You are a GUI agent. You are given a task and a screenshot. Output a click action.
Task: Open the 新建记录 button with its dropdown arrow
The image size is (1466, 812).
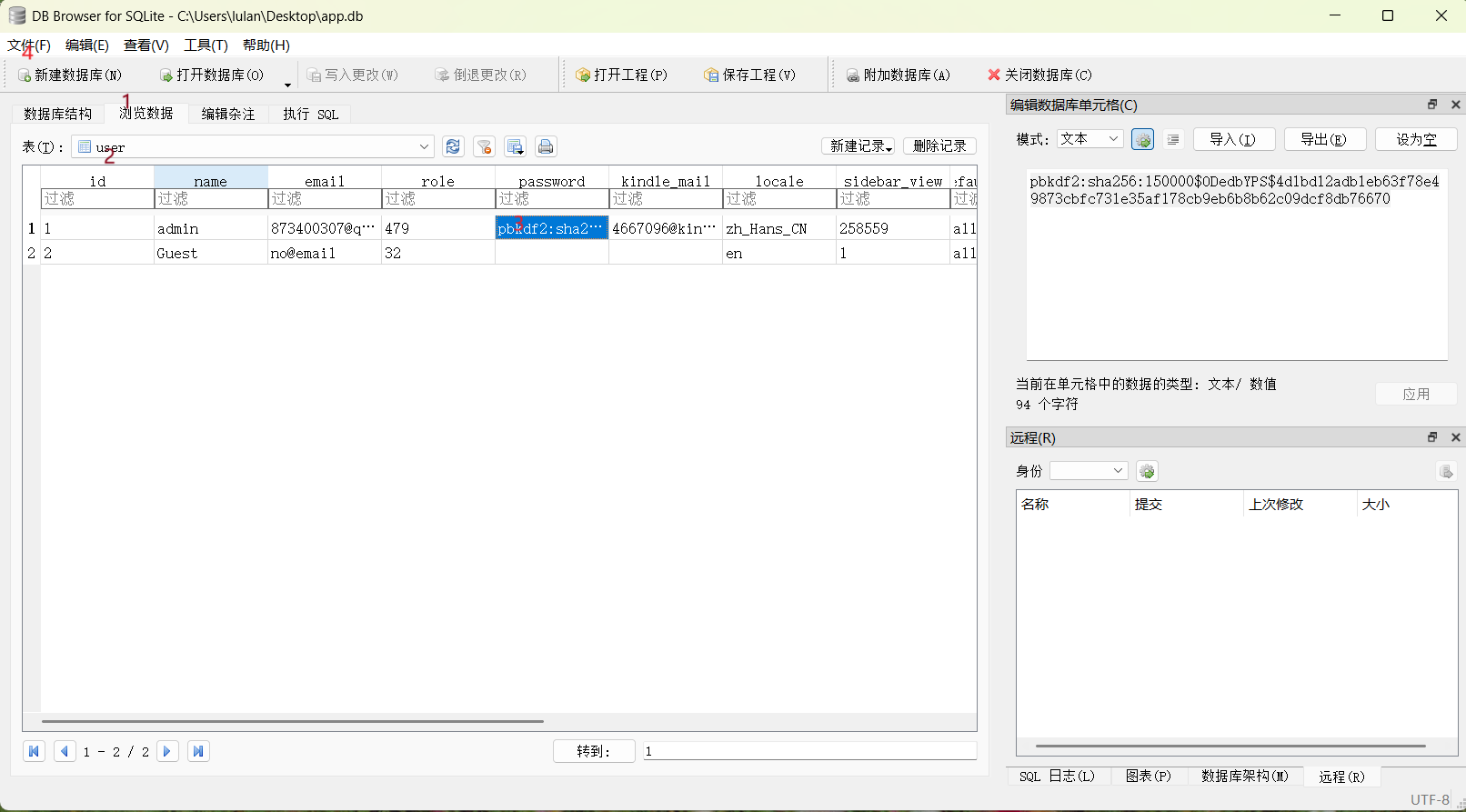tap(859, 146)
